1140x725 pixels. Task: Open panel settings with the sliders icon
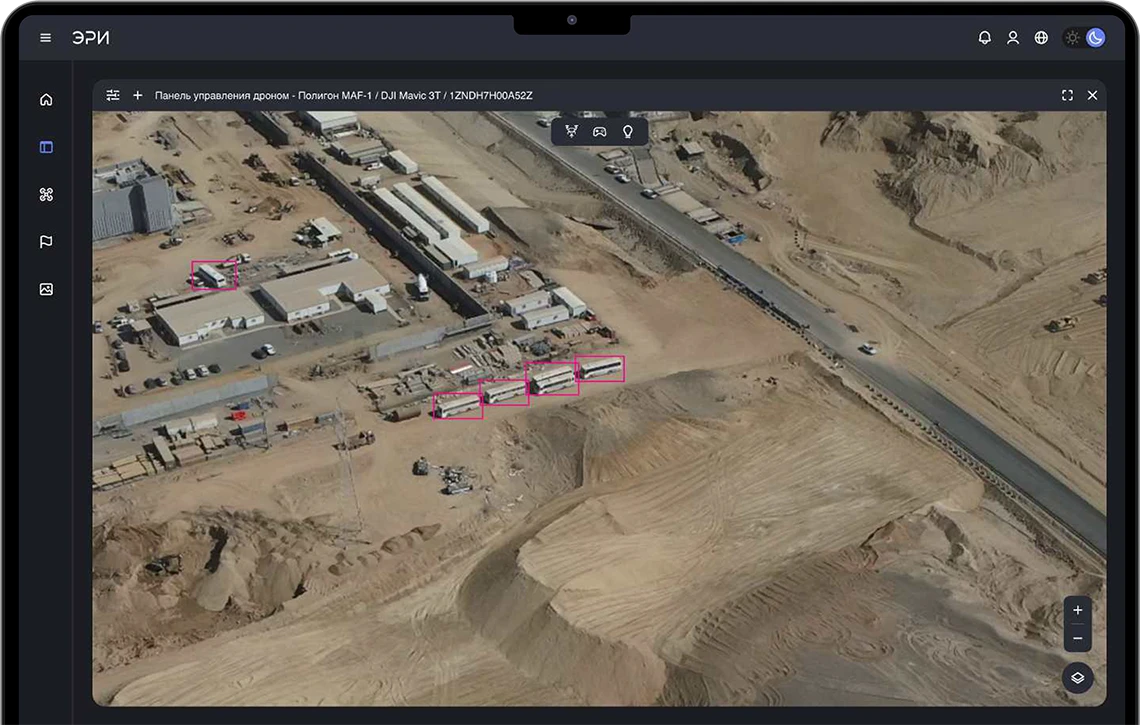click(x=113, y=95)
